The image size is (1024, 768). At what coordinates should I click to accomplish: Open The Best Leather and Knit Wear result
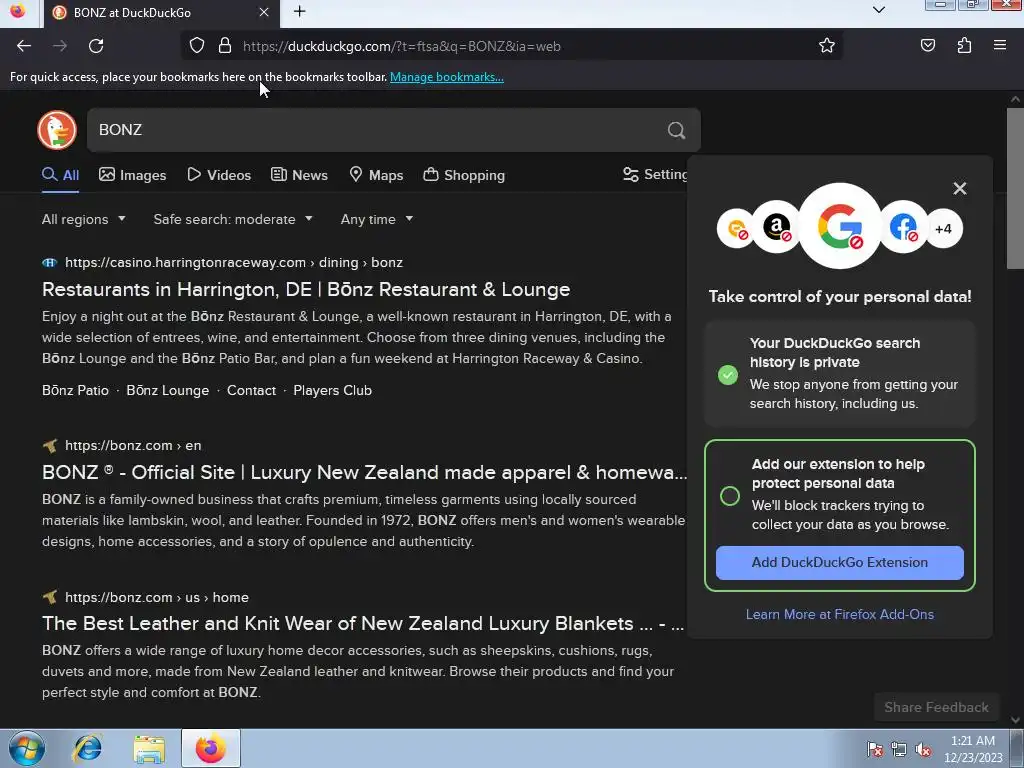coord(363,624)
